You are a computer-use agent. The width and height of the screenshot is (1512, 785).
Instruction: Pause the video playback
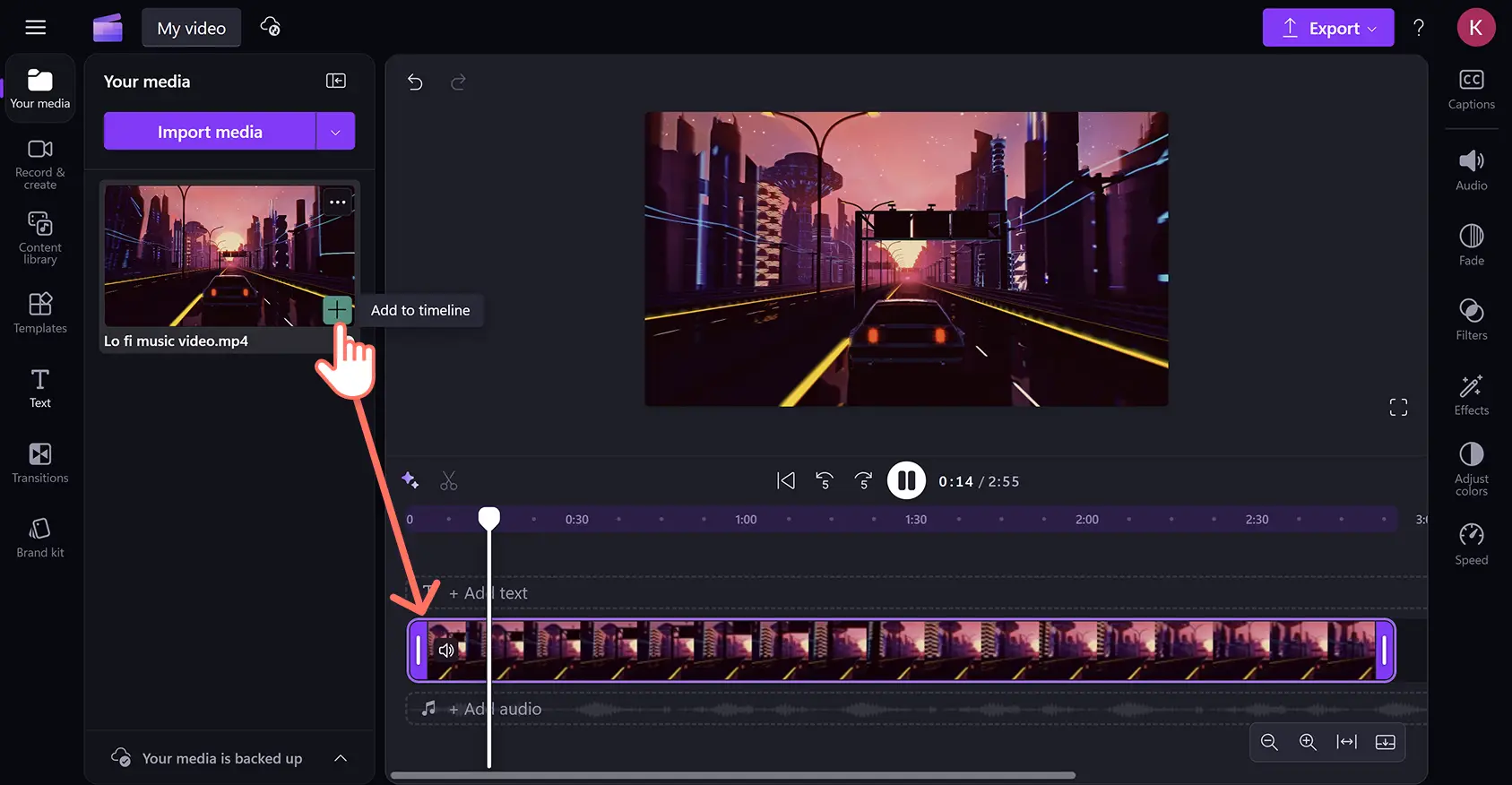(906, 481)
